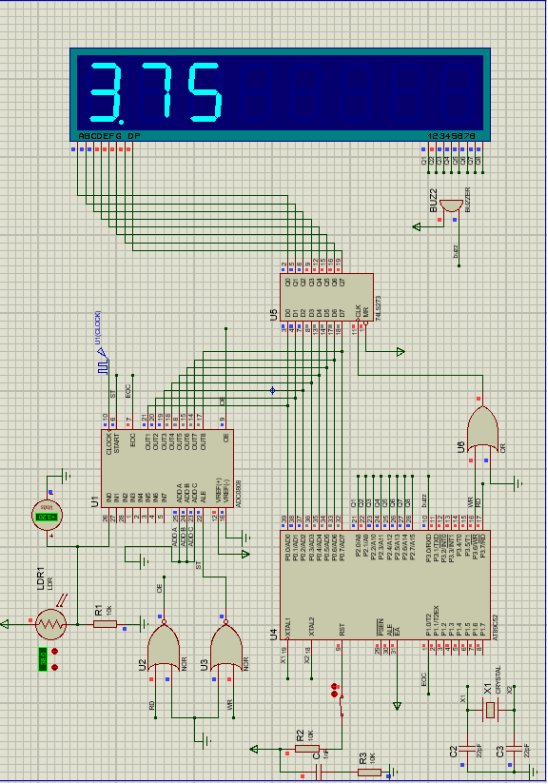The height and width of the screenshot is (784, 548).
Task: Click the ground symbol right of R1
Action: pos(144,624)
